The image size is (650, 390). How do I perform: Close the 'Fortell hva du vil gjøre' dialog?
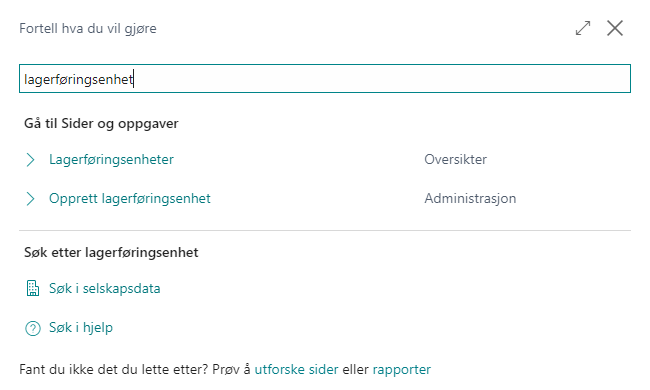pos(615,28)
